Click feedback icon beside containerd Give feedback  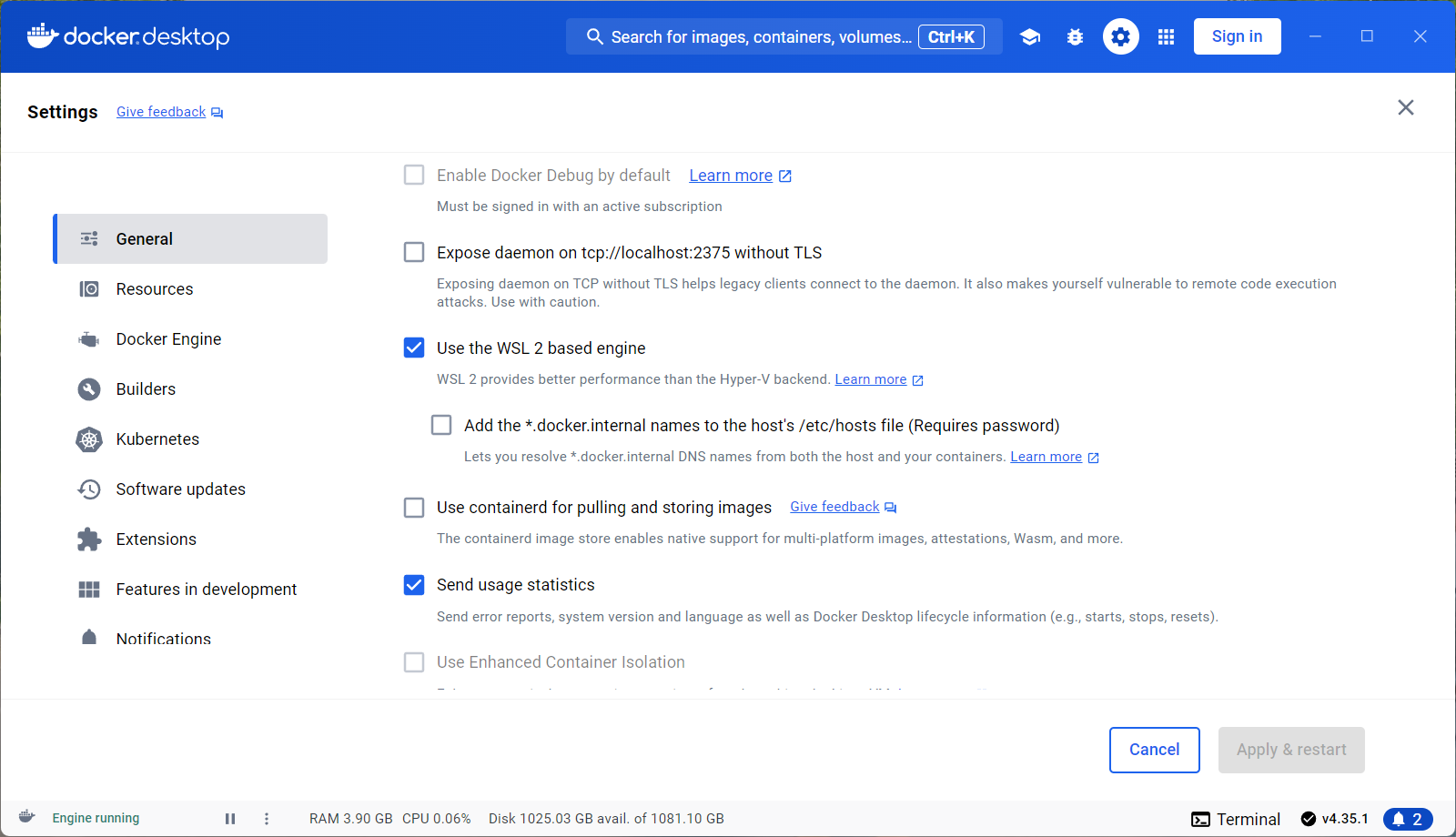click(891, 508)
